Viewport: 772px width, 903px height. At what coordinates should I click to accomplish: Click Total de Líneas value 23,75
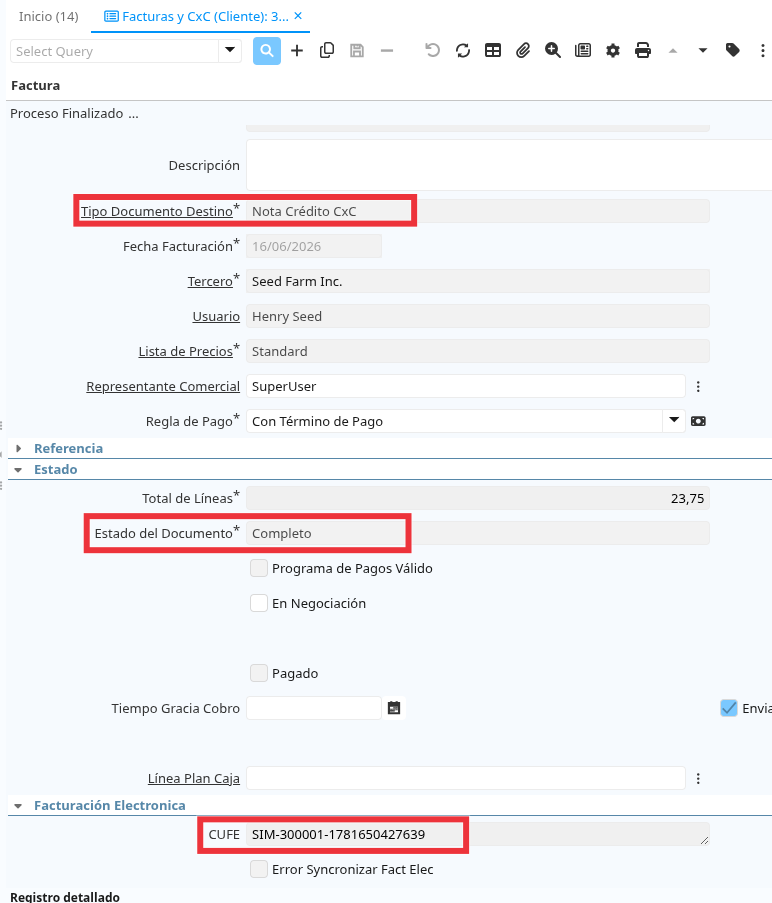coord(478,498)
